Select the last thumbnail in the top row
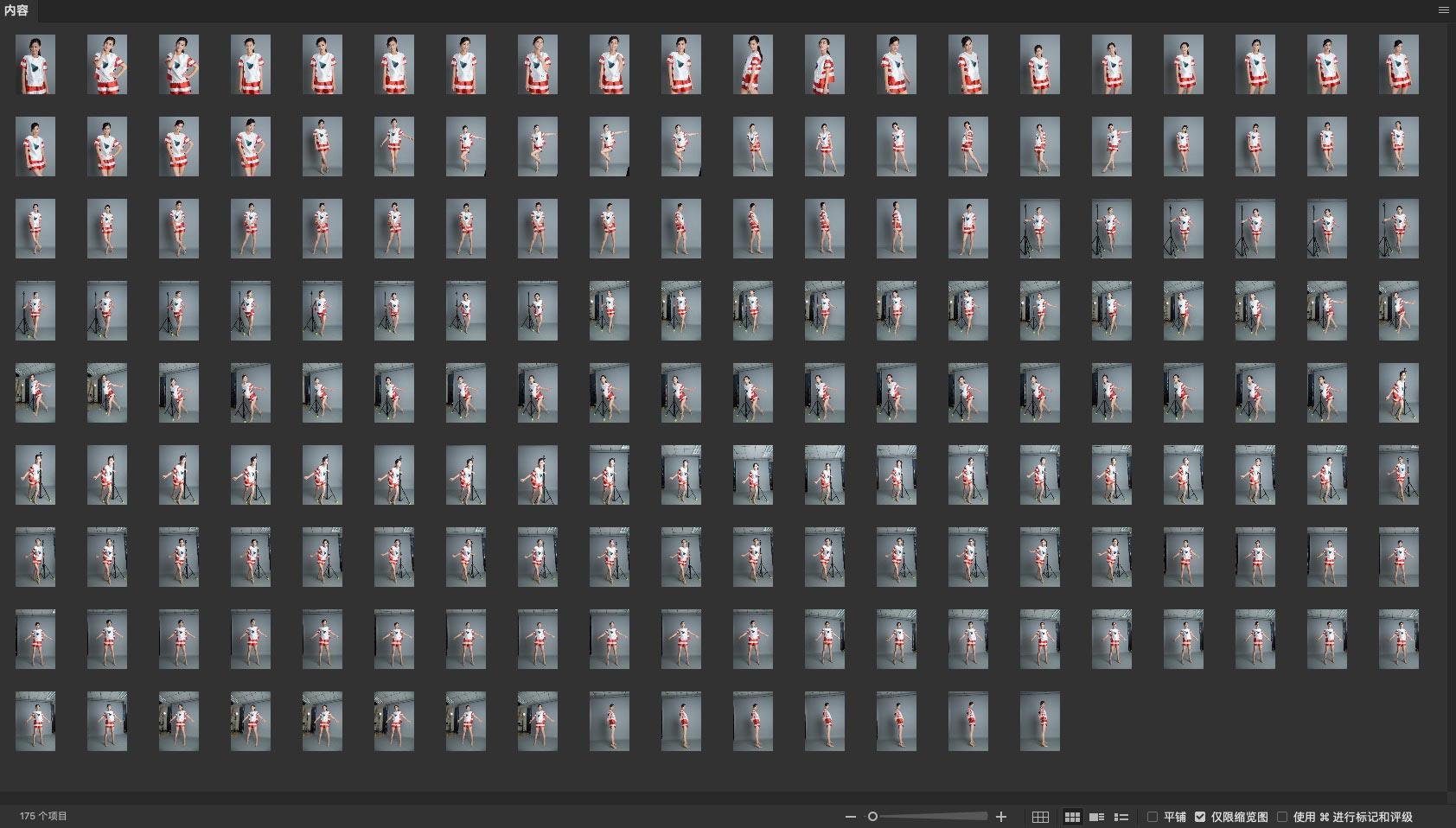Image resolution: width=1456 pixels, height=828 pixels. click(1398, 65)
